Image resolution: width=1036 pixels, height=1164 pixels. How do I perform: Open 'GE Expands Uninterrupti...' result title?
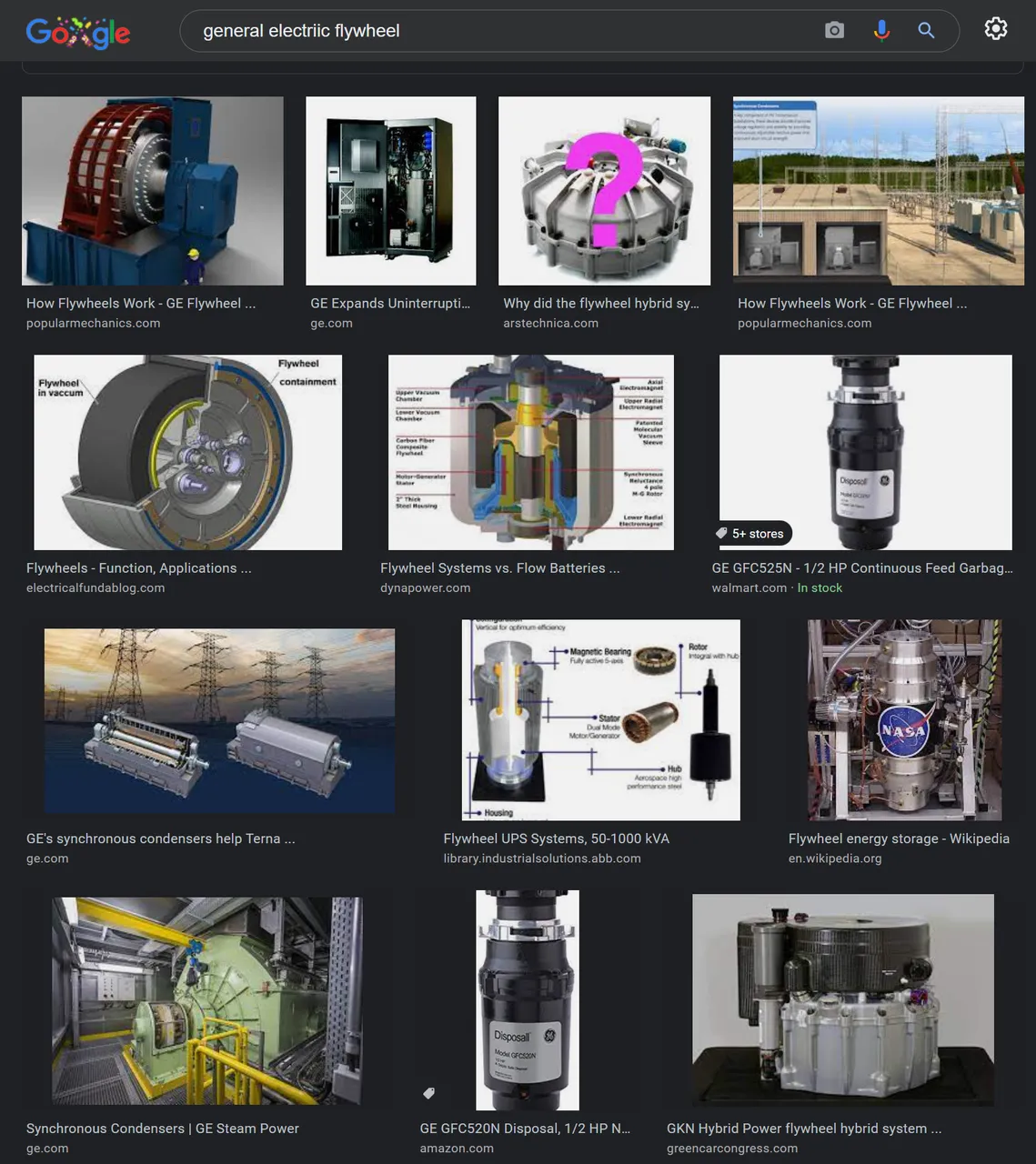click(x=389, y=304)
